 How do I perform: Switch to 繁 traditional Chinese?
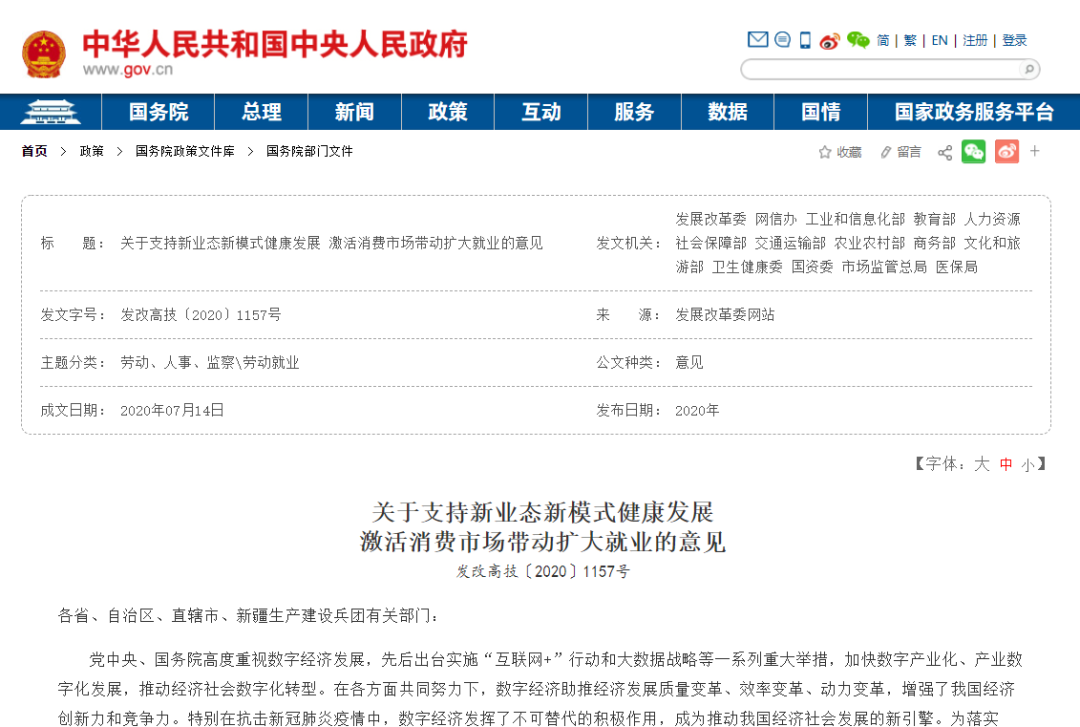910,41
